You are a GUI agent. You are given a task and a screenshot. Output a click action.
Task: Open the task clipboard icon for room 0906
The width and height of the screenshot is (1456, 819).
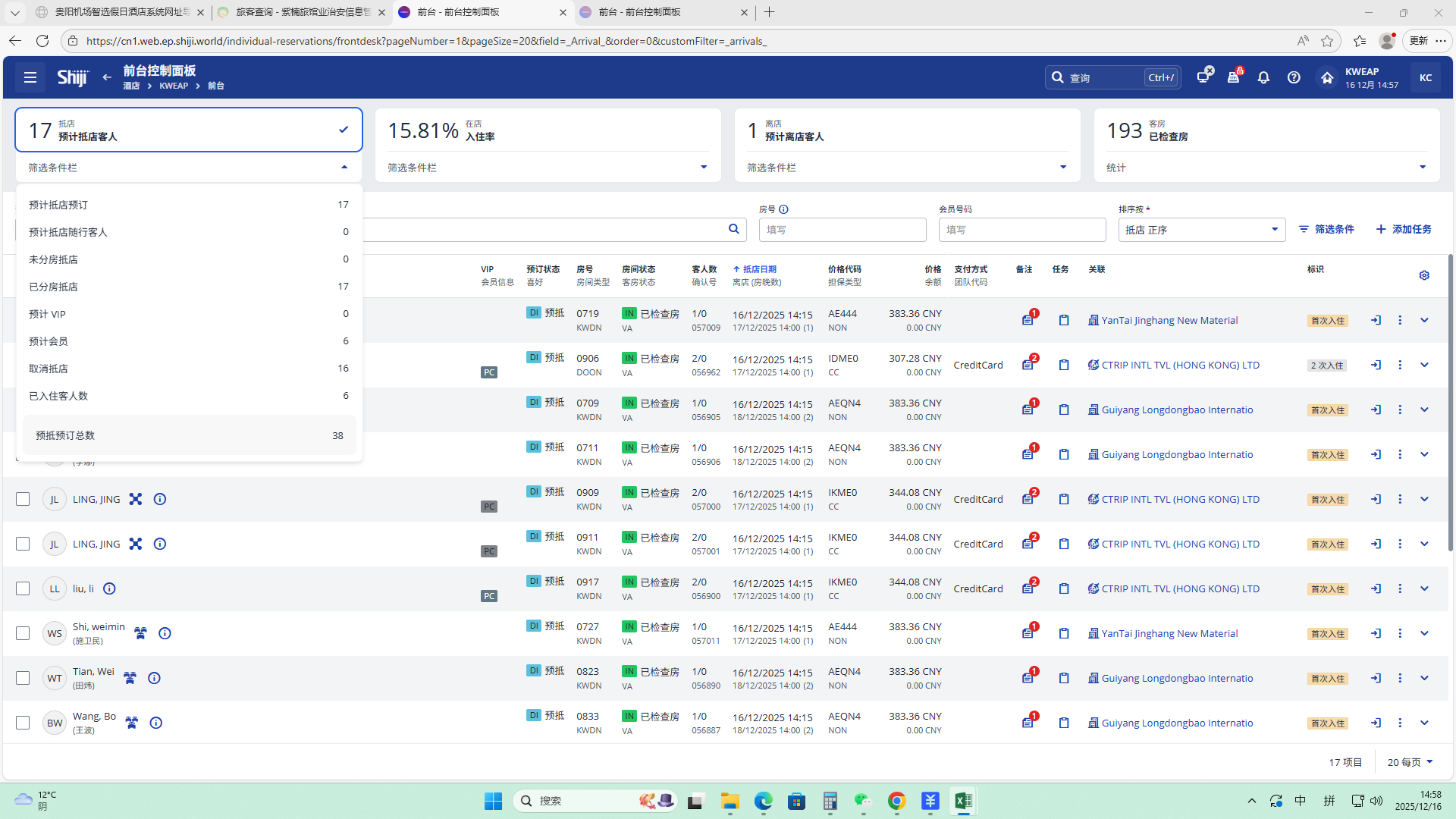click(1064, 365)
